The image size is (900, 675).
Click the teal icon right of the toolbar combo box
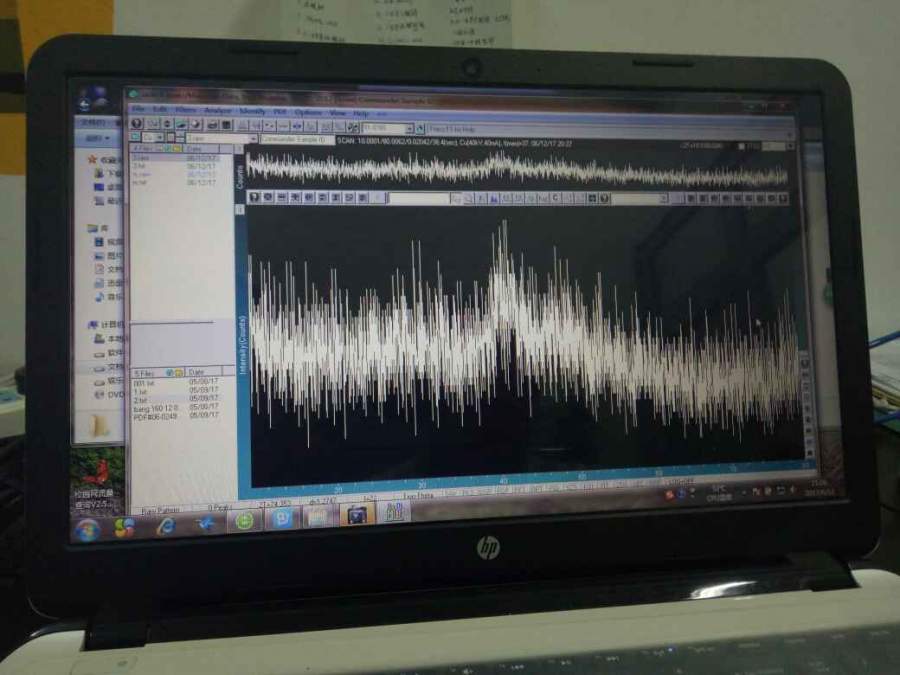tap(420, 129)
